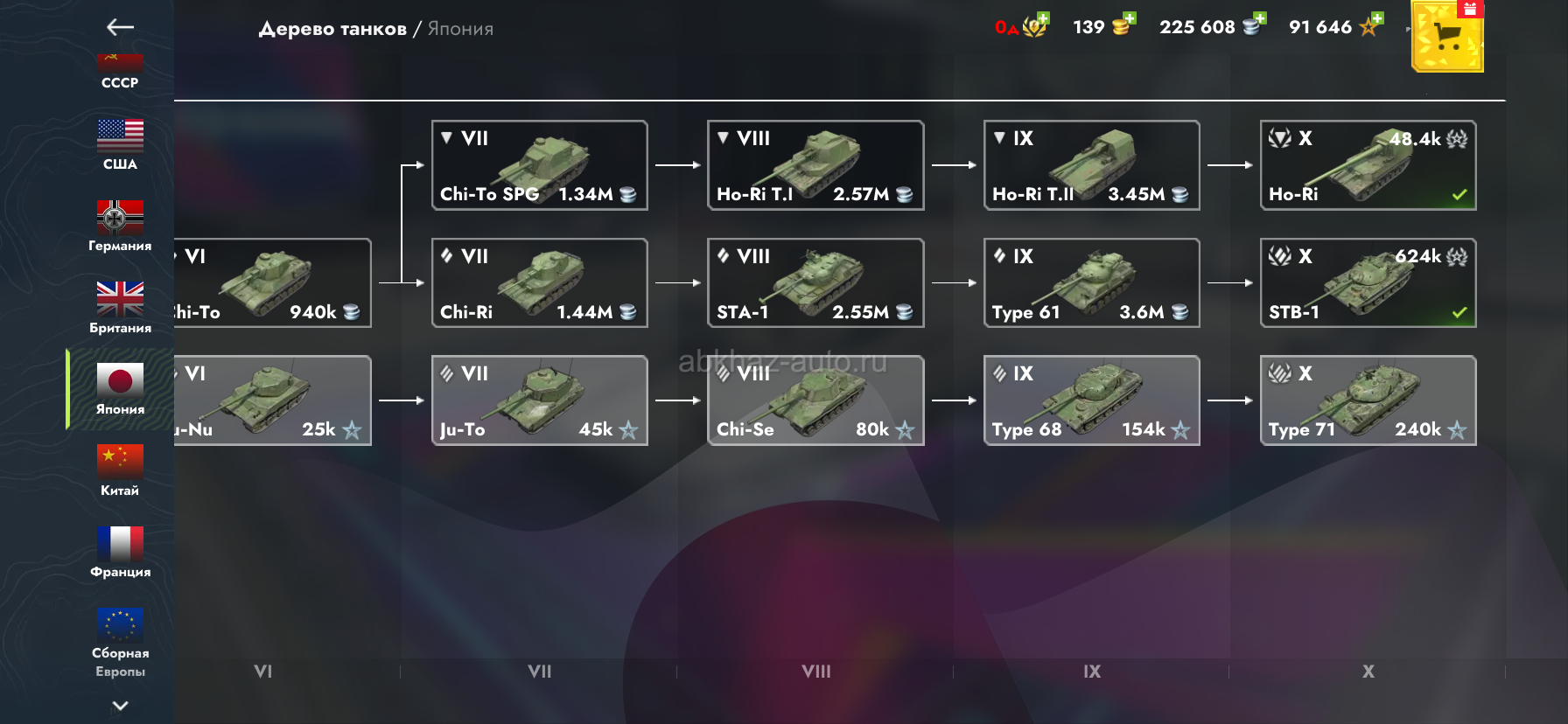Expand more nations with the down chevron

pos(120,706)
